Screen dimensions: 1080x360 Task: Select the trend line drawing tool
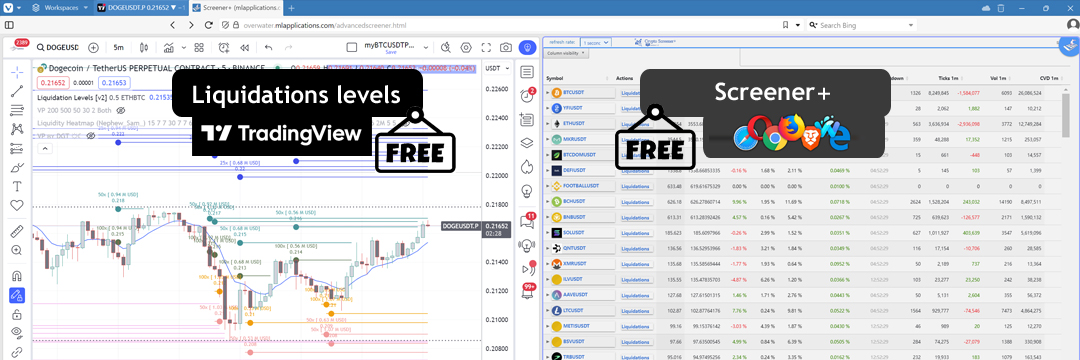(x=17, y=91)
